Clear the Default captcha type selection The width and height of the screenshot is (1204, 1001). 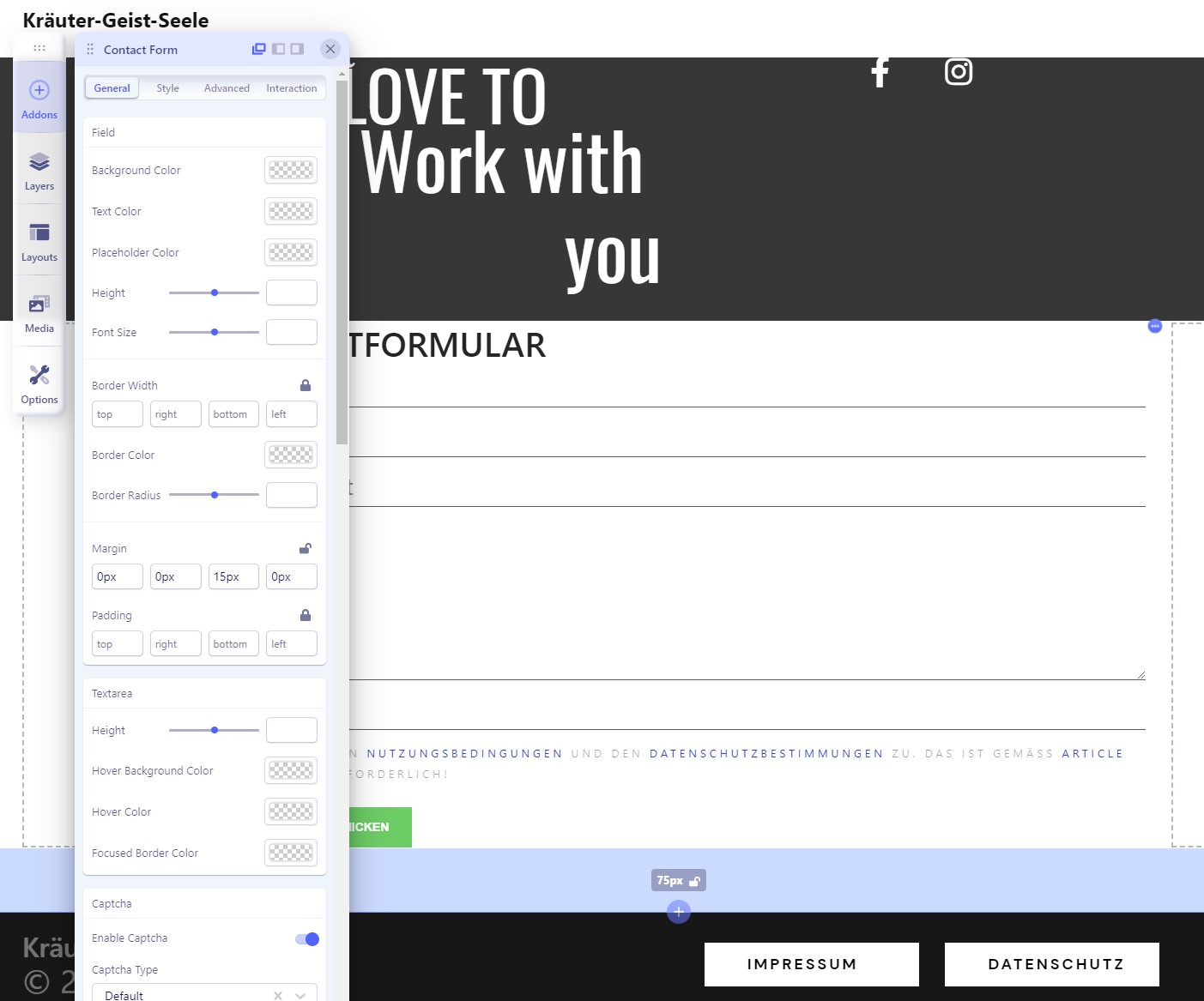point(278,996)
